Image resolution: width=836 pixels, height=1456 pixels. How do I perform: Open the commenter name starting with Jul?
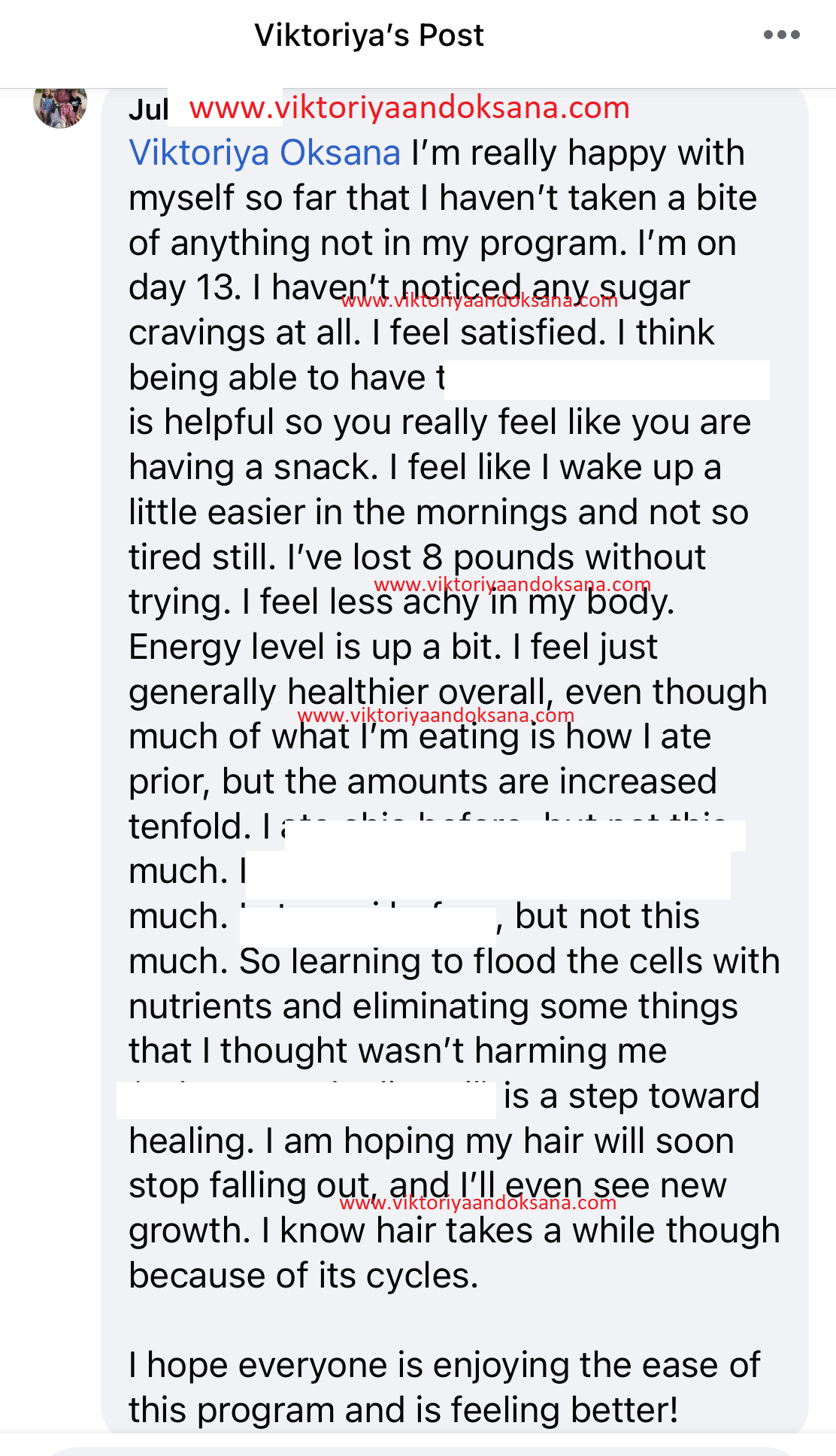(x=149, y=110)
